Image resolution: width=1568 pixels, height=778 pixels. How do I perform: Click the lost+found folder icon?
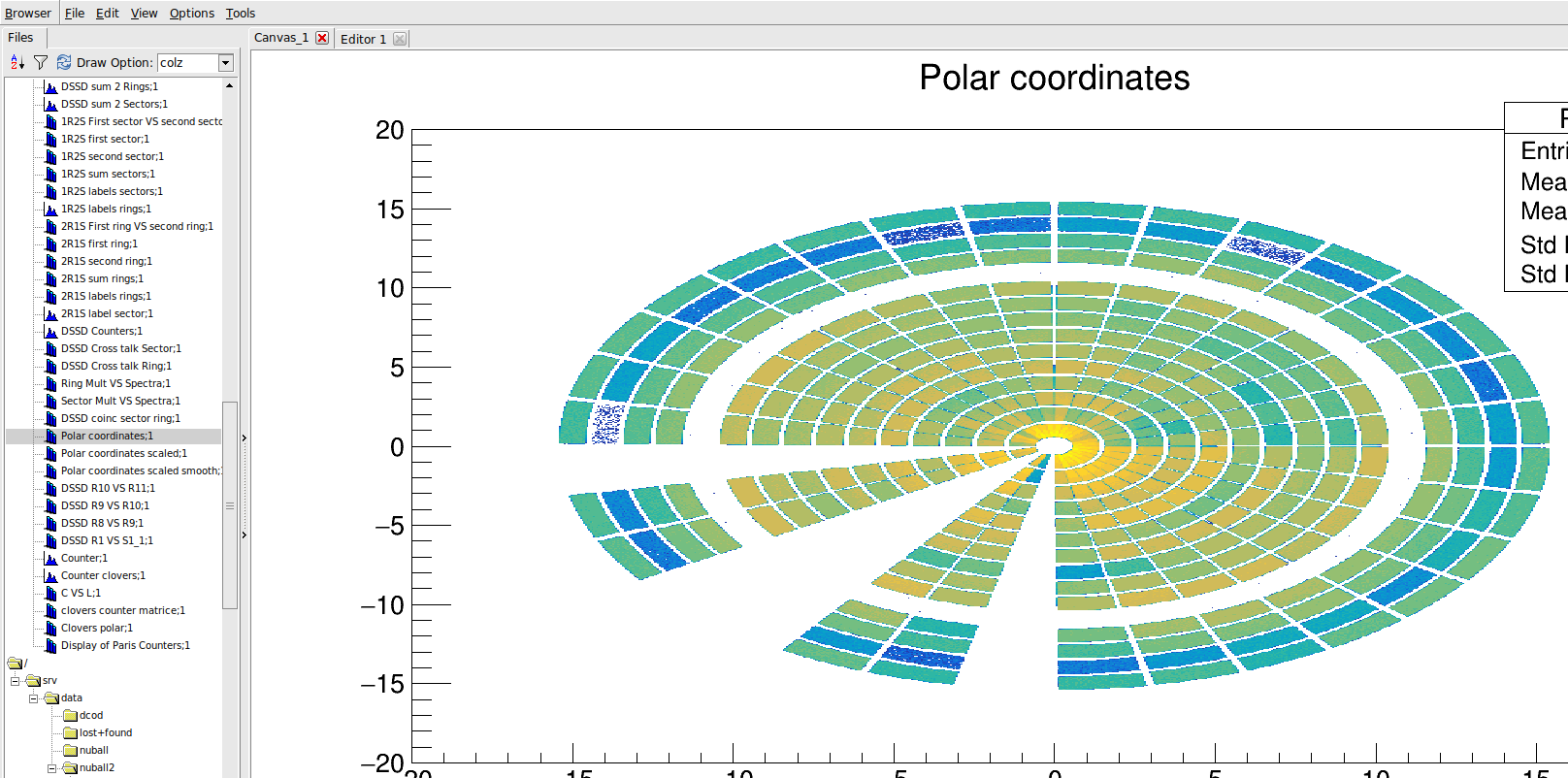pos(70,733)
